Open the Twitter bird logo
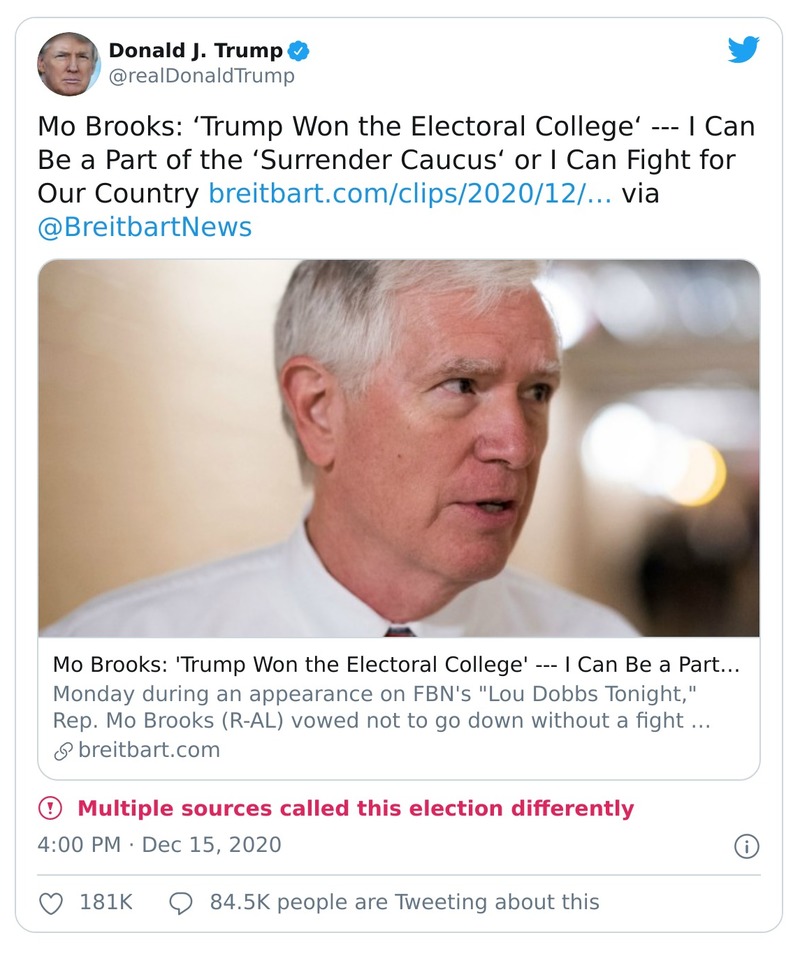Screen dimensions: 800x956 [x=743, y=50]
